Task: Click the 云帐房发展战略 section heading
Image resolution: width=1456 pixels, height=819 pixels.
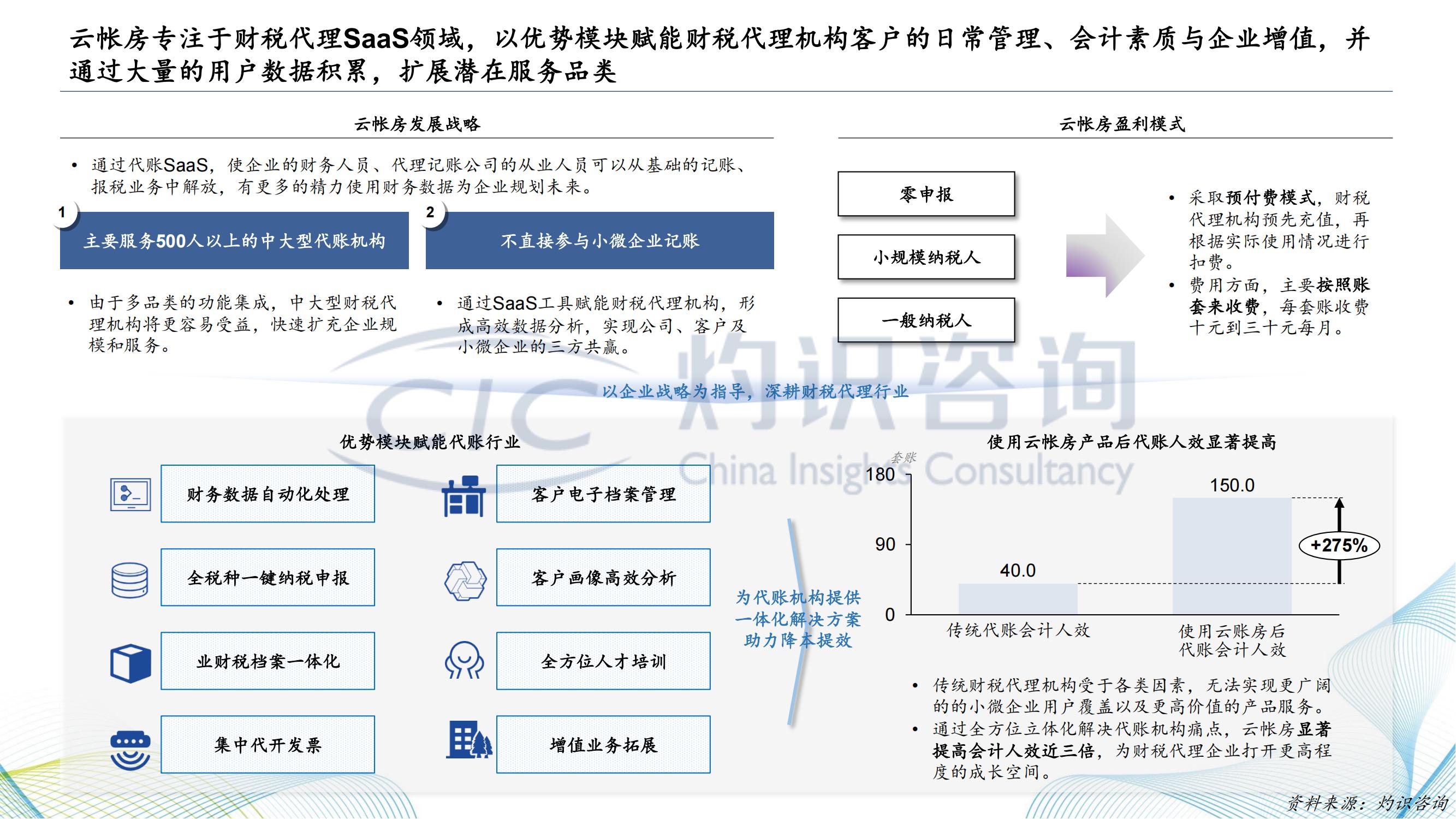Action: [x=417, y=124]
